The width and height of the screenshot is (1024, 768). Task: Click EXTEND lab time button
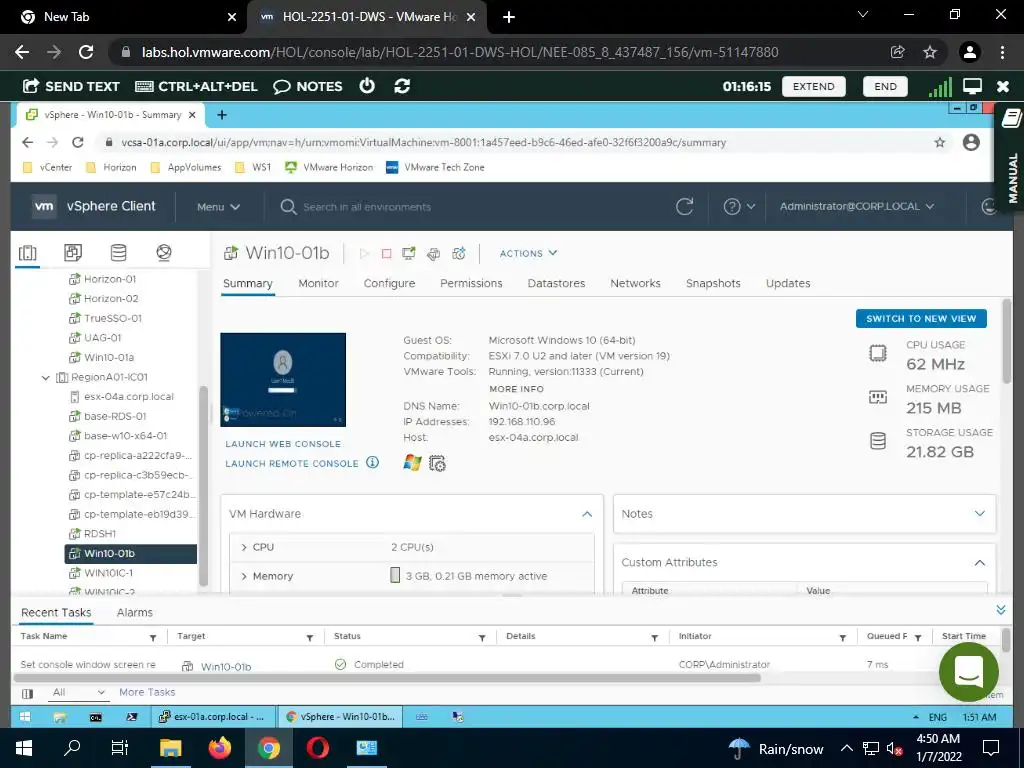coord(813,86)
